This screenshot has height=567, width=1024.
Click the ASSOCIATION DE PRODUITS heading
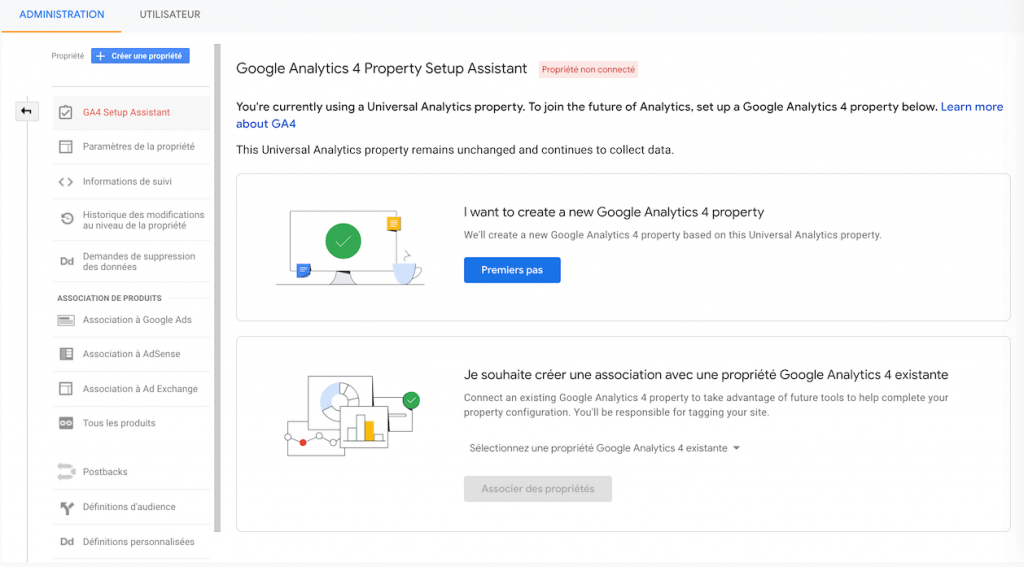(x=109, y=298)
